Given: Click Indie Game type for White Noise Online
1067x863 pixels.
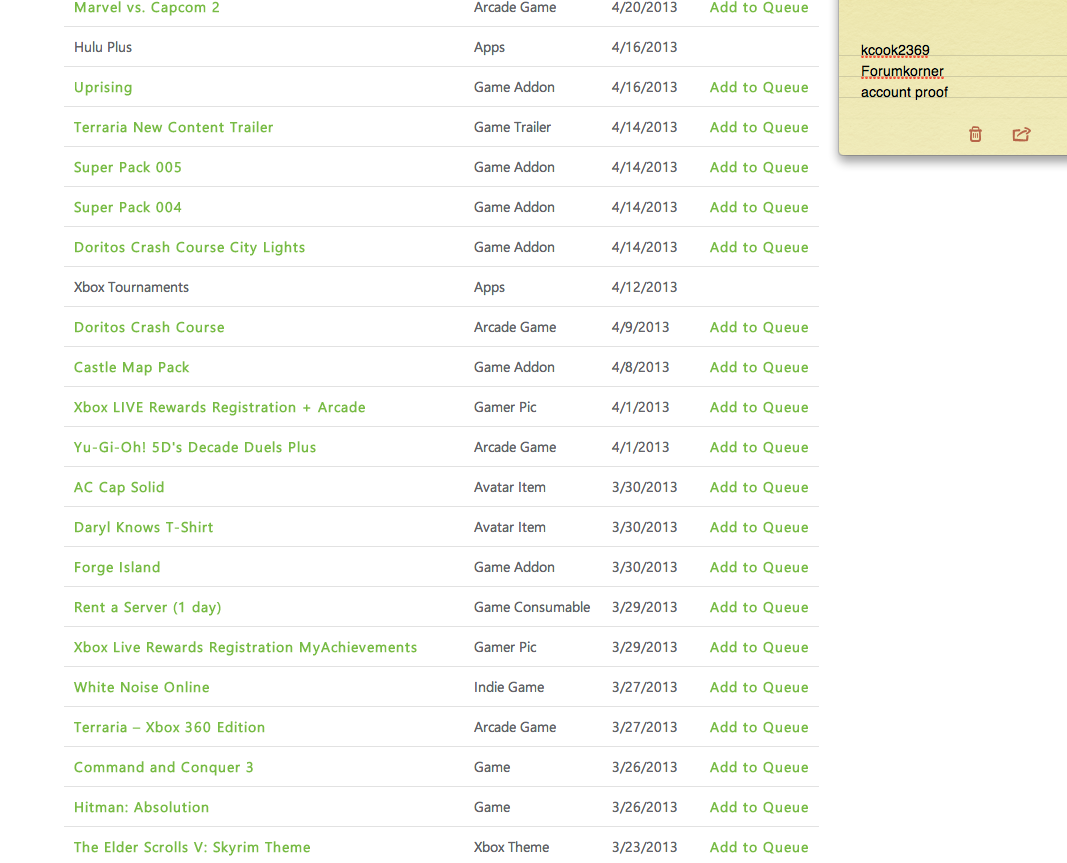Looking at the screenshot, I should tap(508, 687).
